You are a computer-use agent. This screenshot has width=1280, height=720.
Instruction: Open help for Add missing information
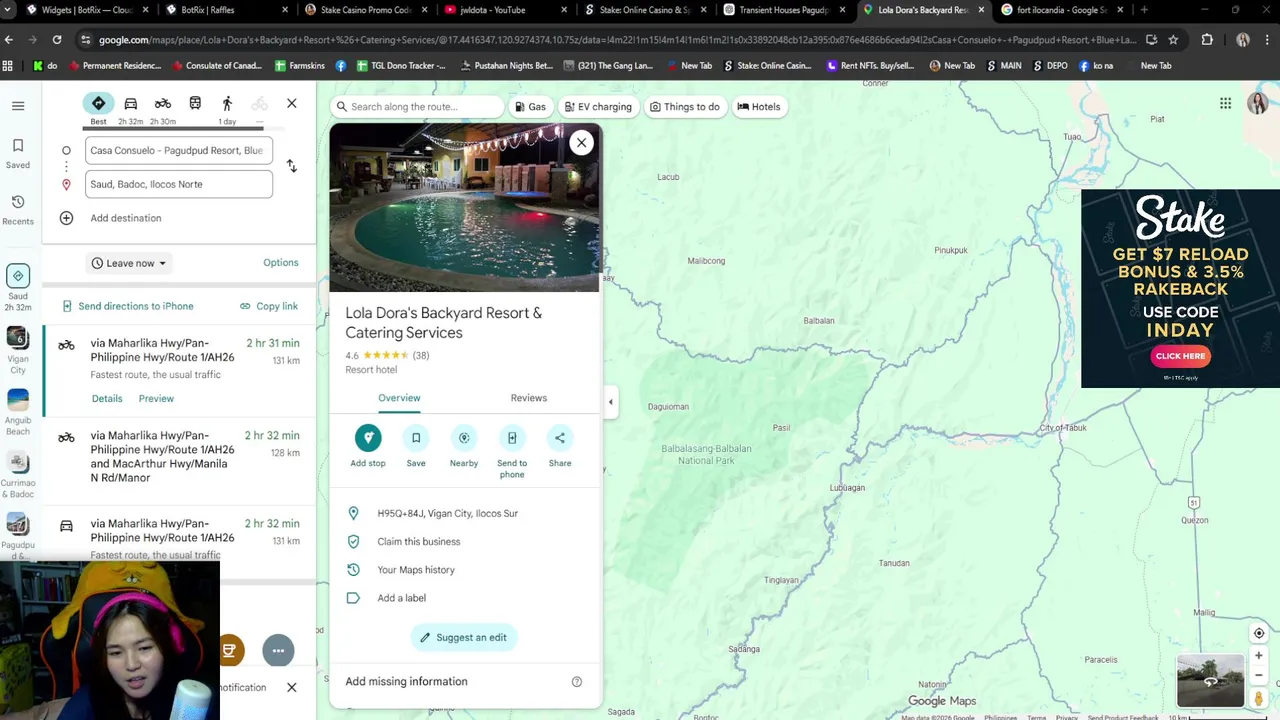pyautogui.click(x=577, y=682)
